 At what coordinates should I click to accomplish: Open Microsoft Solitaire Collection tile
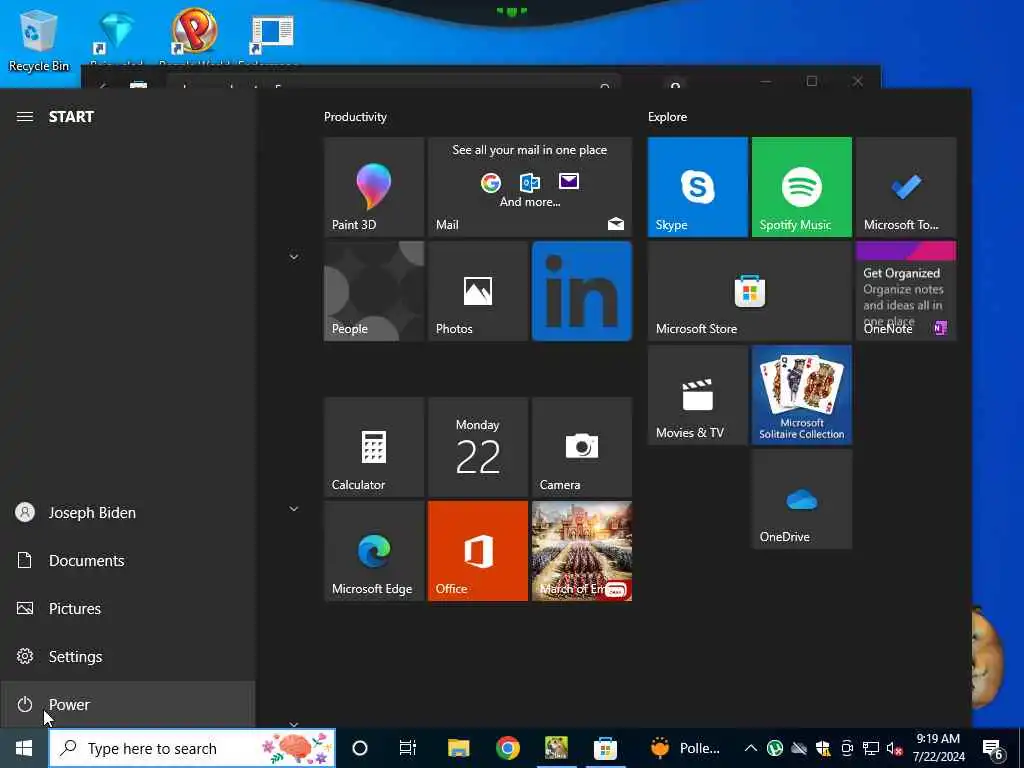pos(802,395)
